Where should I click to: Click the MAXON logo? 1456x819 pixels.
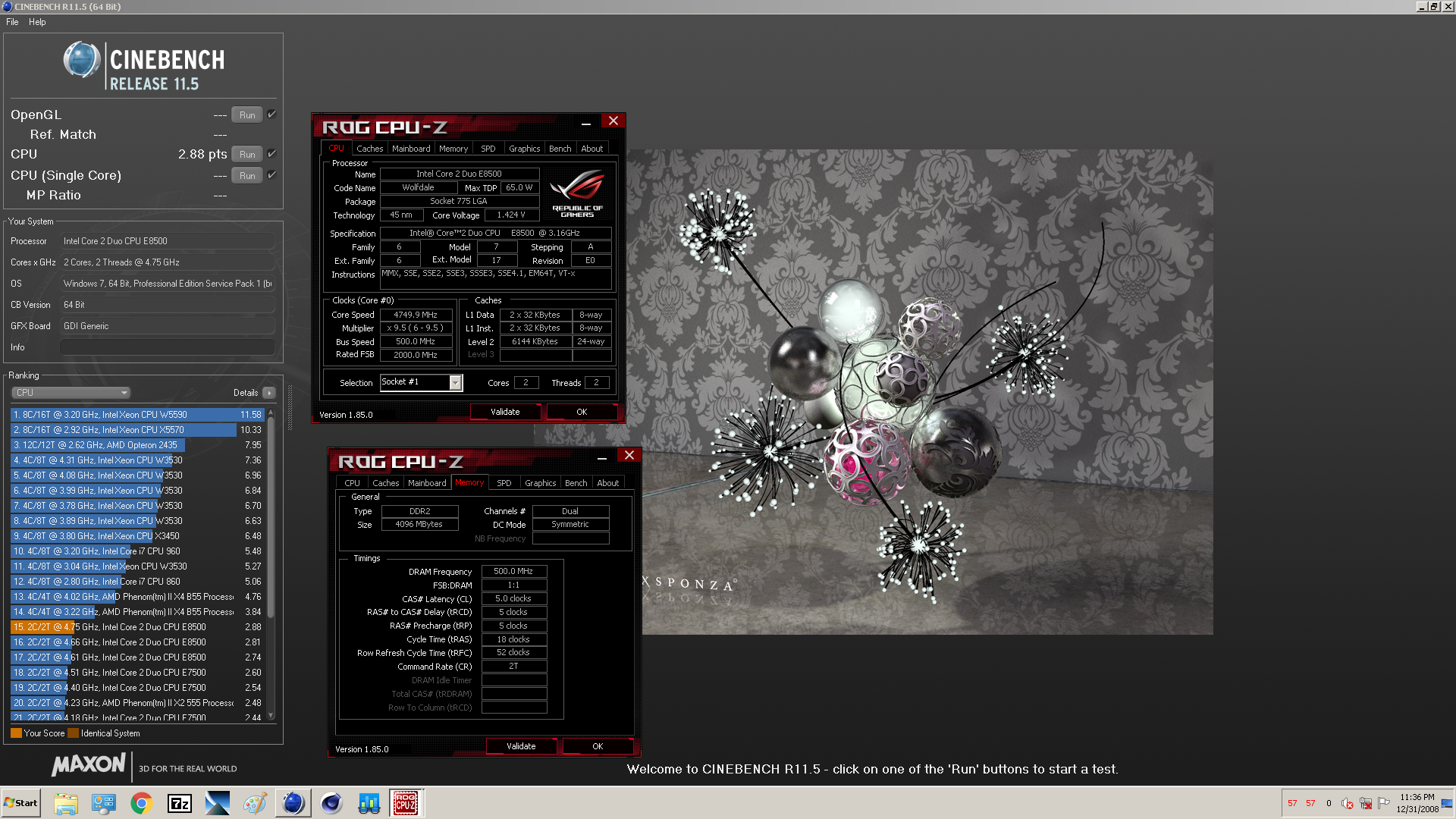(89, 764)
